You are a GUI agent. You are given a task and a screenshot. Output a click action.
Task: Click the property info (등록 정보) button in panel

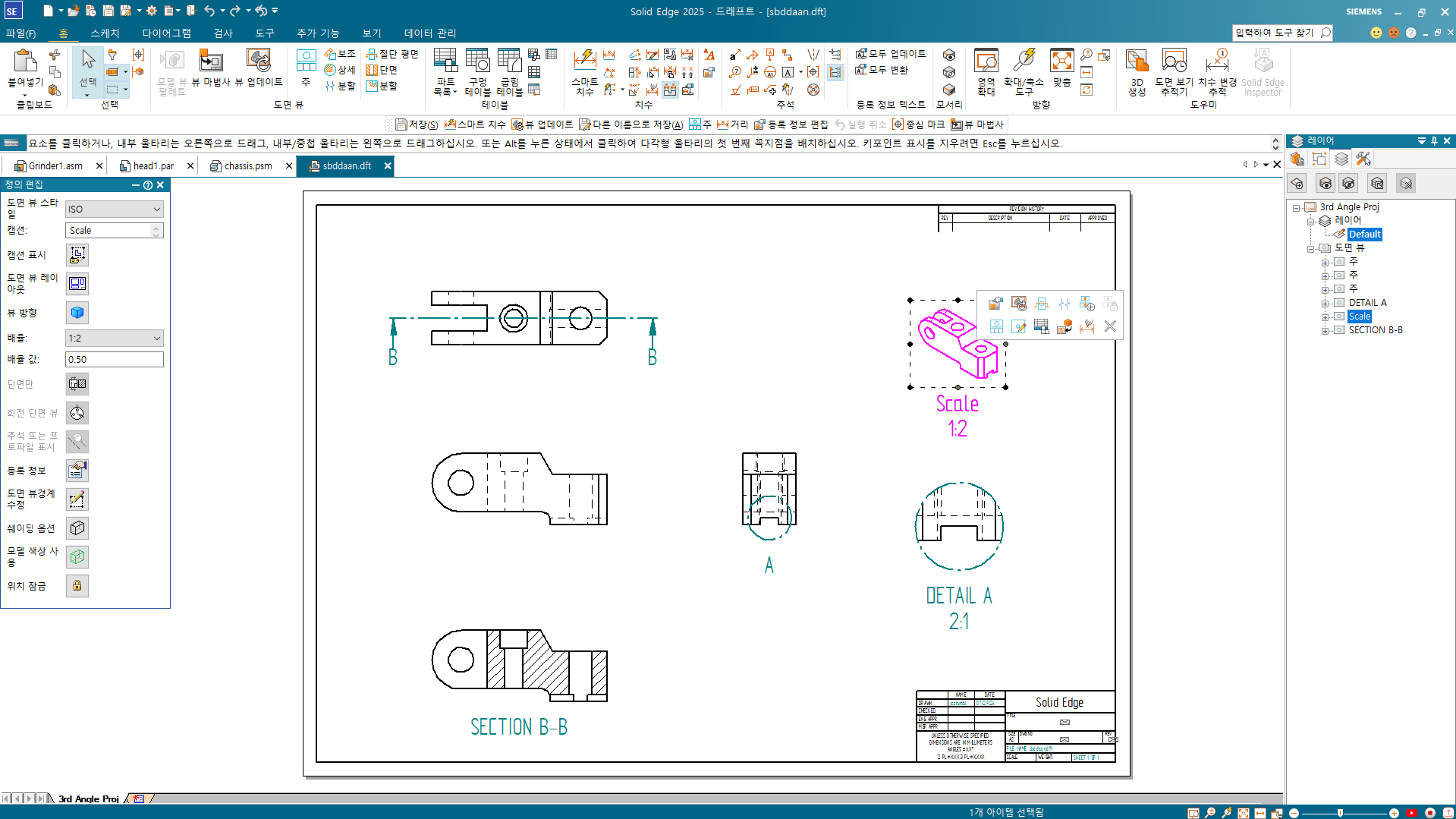click(x=77, y=471)
